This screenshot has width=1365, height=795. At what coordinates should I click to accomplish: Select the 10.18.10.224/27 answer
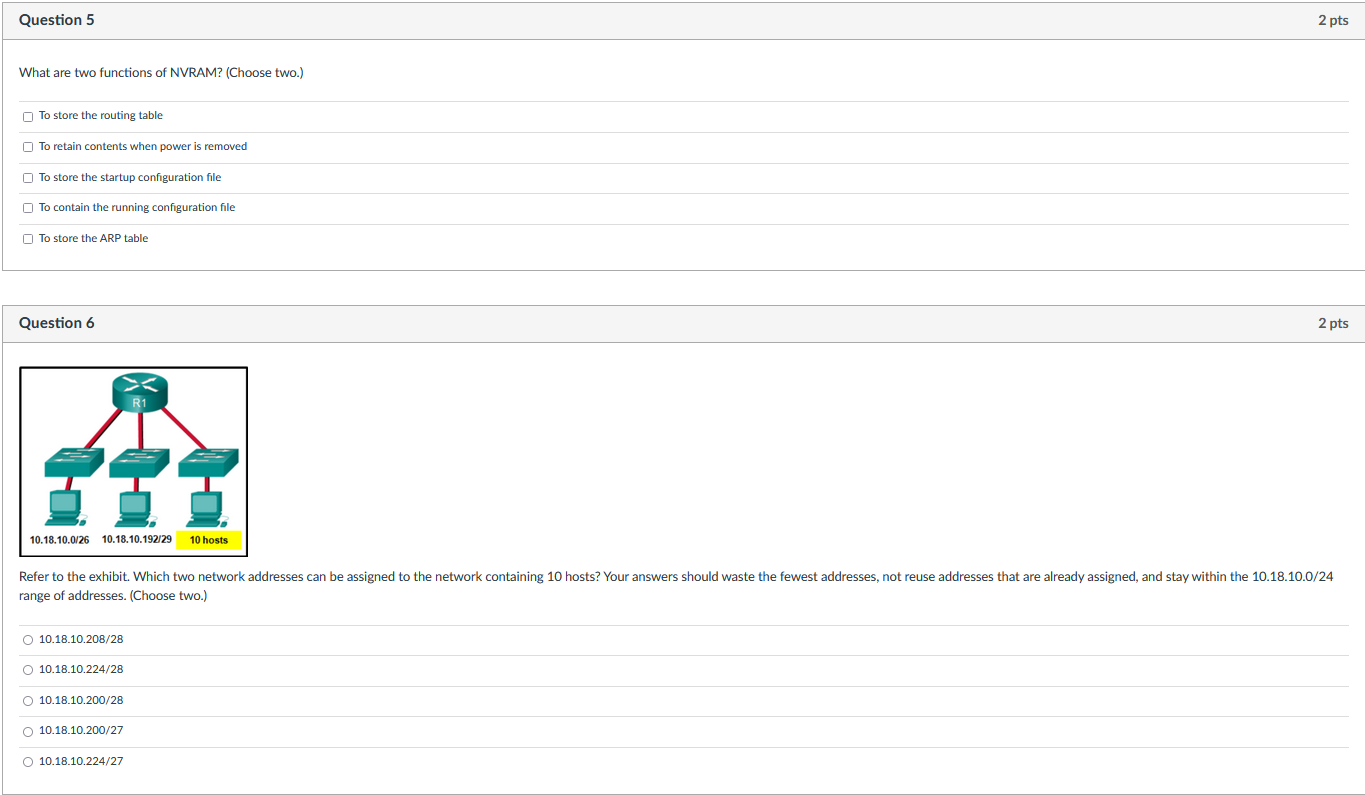(x=28, y=762)
